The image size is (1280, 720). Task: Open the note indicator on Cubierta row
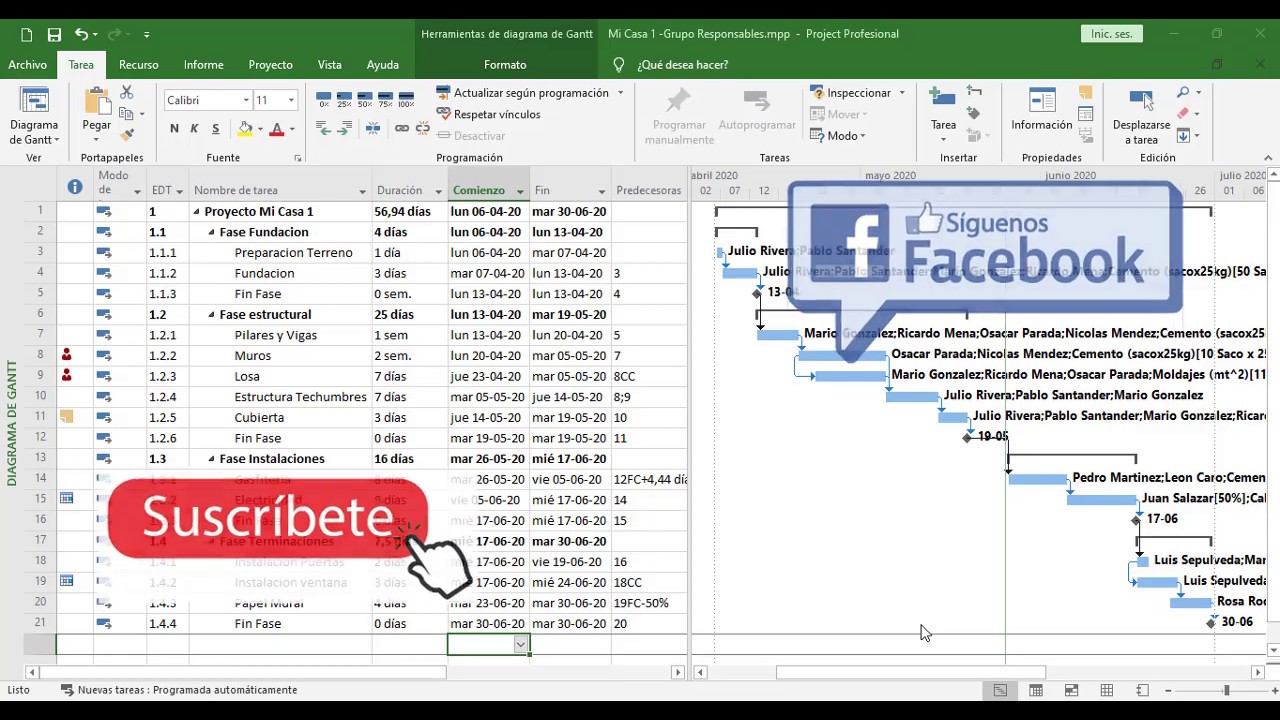(x=67, y=417)
